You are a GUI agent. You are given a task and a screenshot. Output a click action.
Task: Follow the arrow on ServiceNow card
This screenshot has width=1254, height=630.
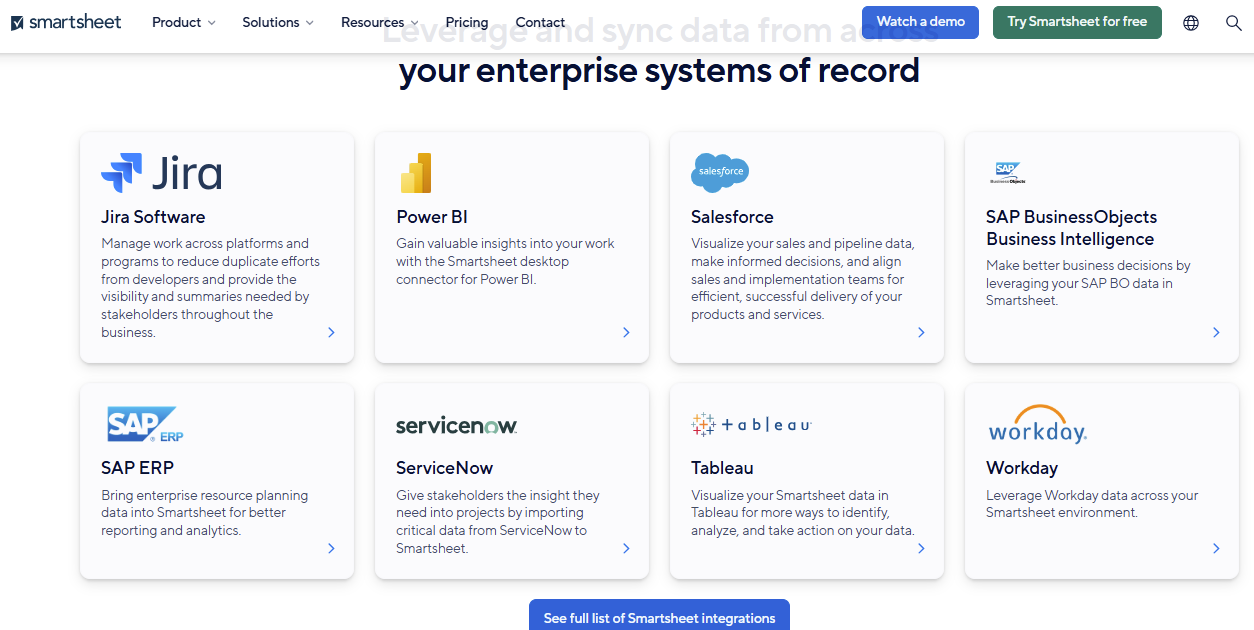(x=627, y=548)
